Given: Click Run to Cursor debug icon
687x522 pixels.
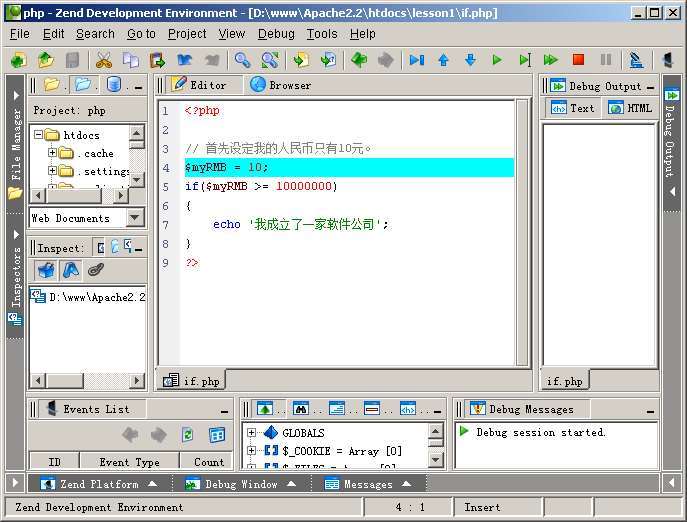Looking at the screenshot, I should pyautogui.click(x=524, y=60).
